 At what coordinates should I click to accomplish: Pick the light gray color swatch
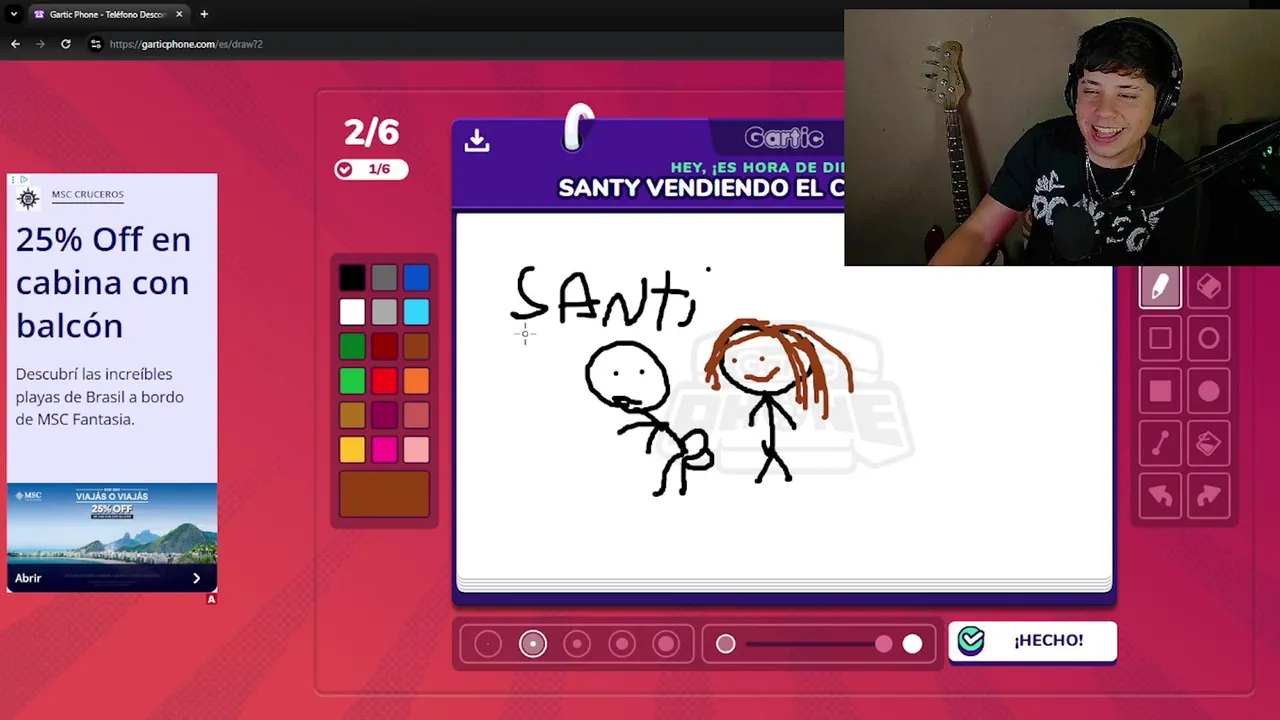click(x=384, y=312)
